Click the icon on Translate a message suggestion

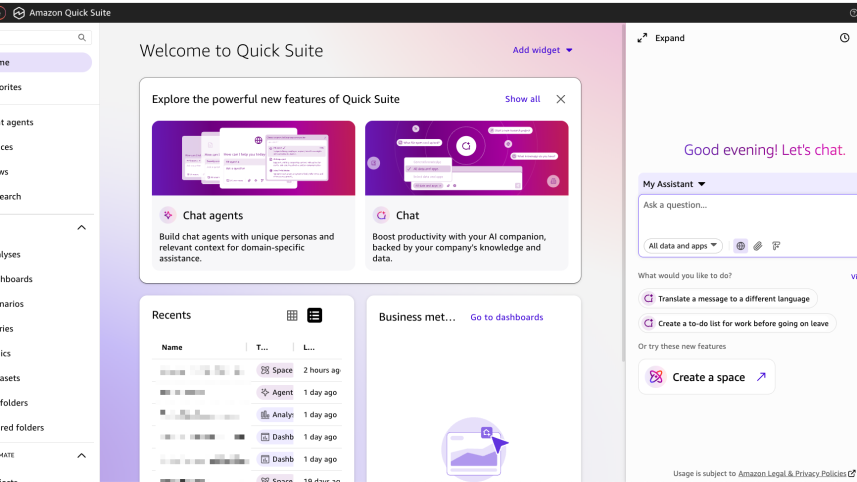click(x=649, y=298)
